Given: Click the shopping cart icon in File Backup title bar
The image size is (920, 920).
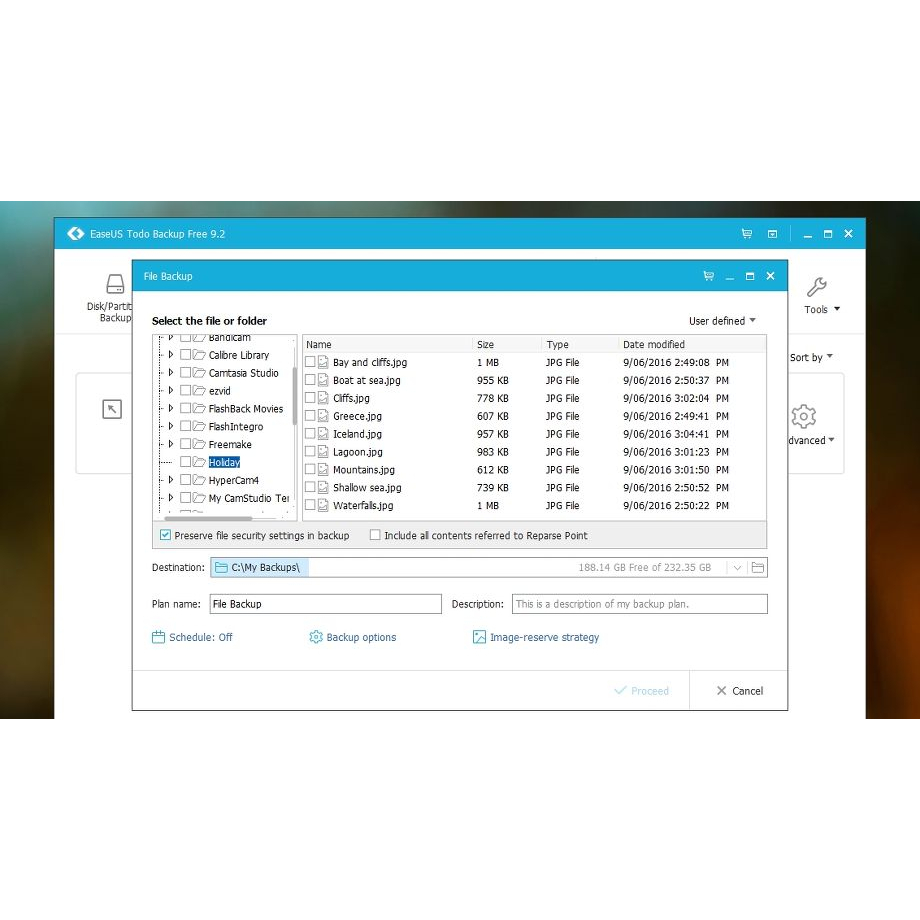Looking at the screenshot, I should 708,276.
